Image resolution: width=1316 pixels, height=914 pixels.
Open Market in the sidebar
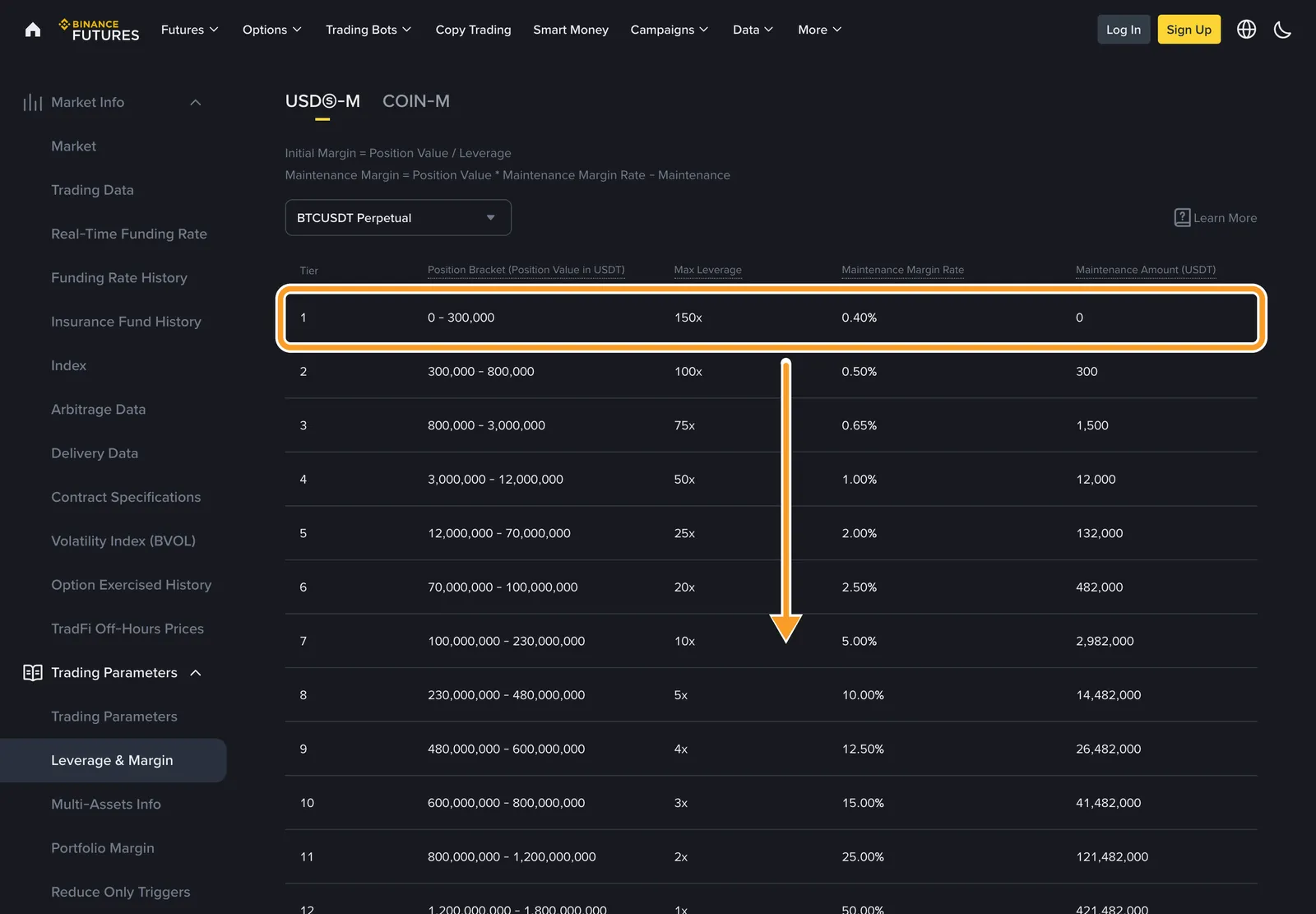[73, 146]
